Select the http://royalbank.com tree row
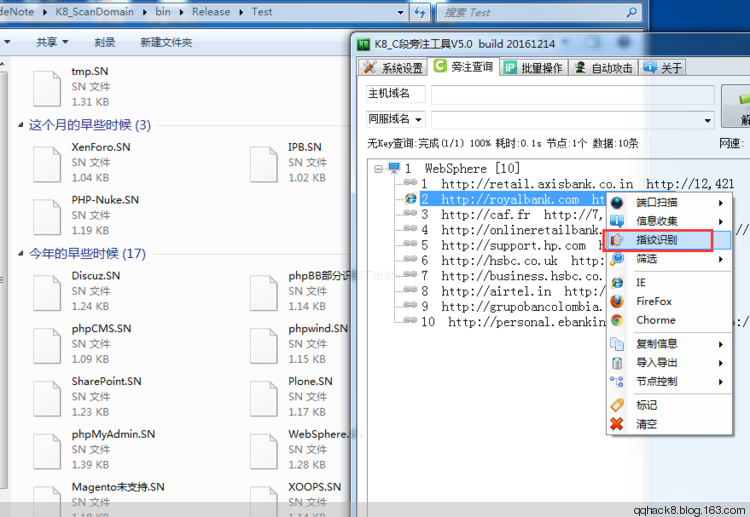Viewport: 750px width, 517px height. coord(512,199)
